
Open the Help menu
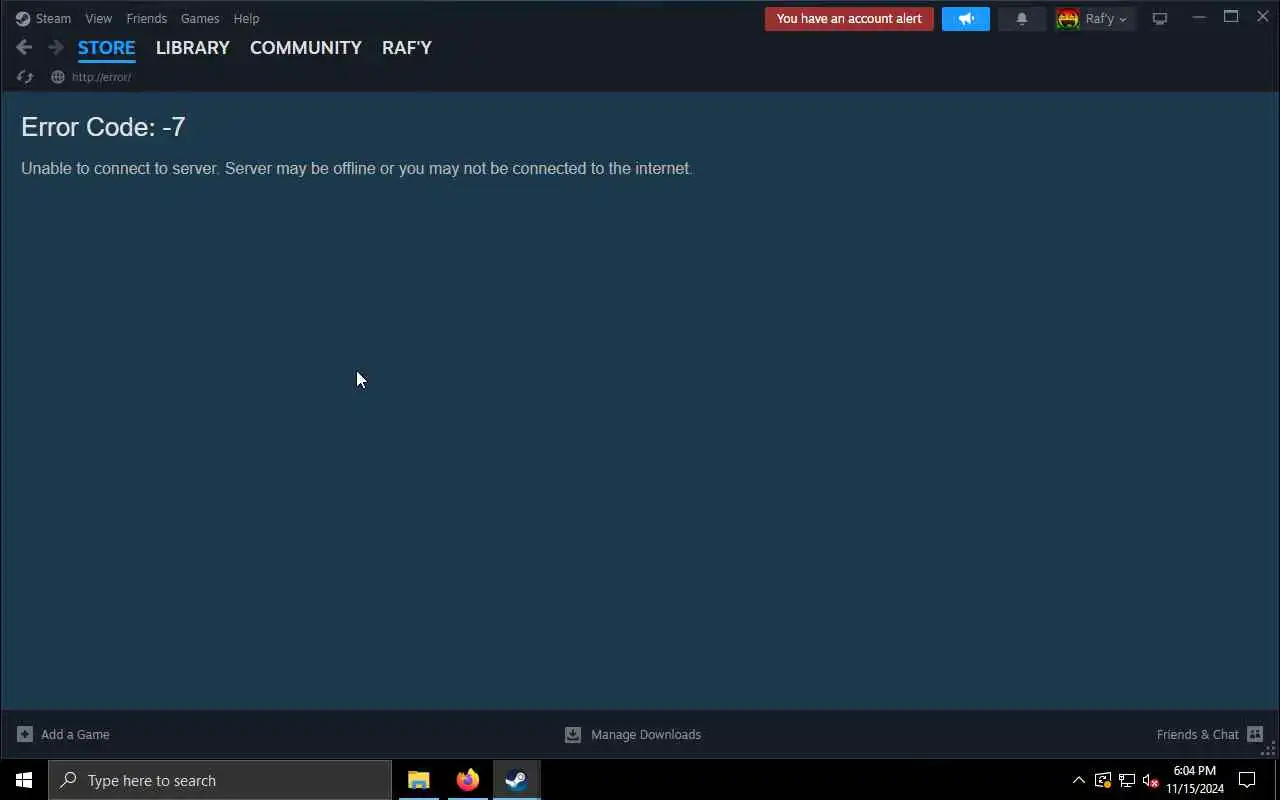coord(246,19)
